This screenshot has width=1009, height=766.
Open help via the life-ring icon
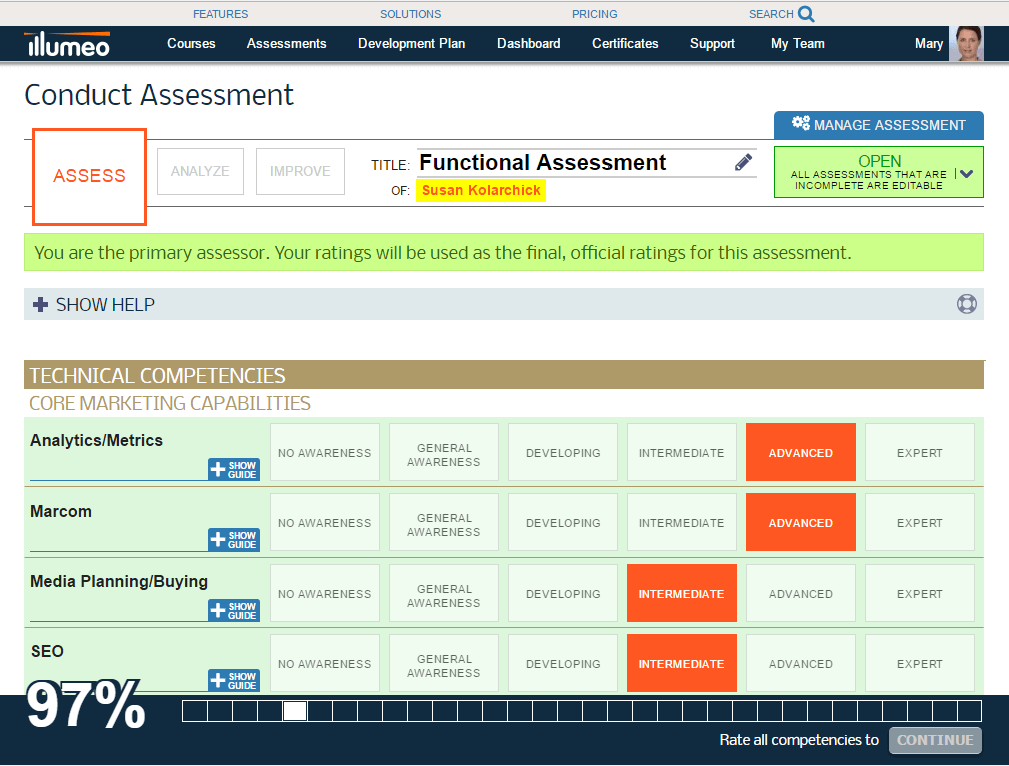click(966, 304)
